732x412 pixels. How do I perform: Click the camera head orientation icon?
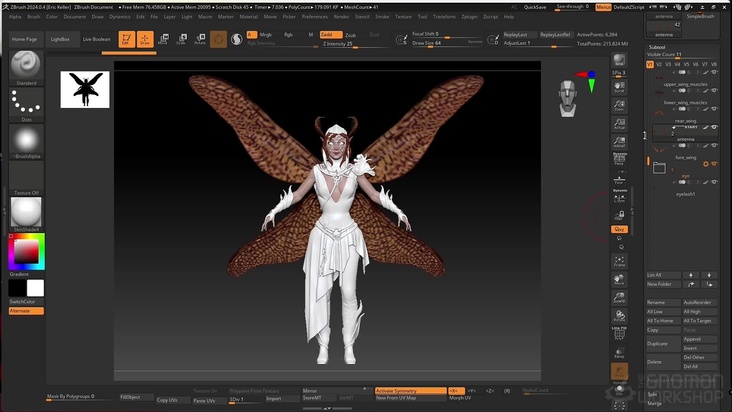point(568,98)
